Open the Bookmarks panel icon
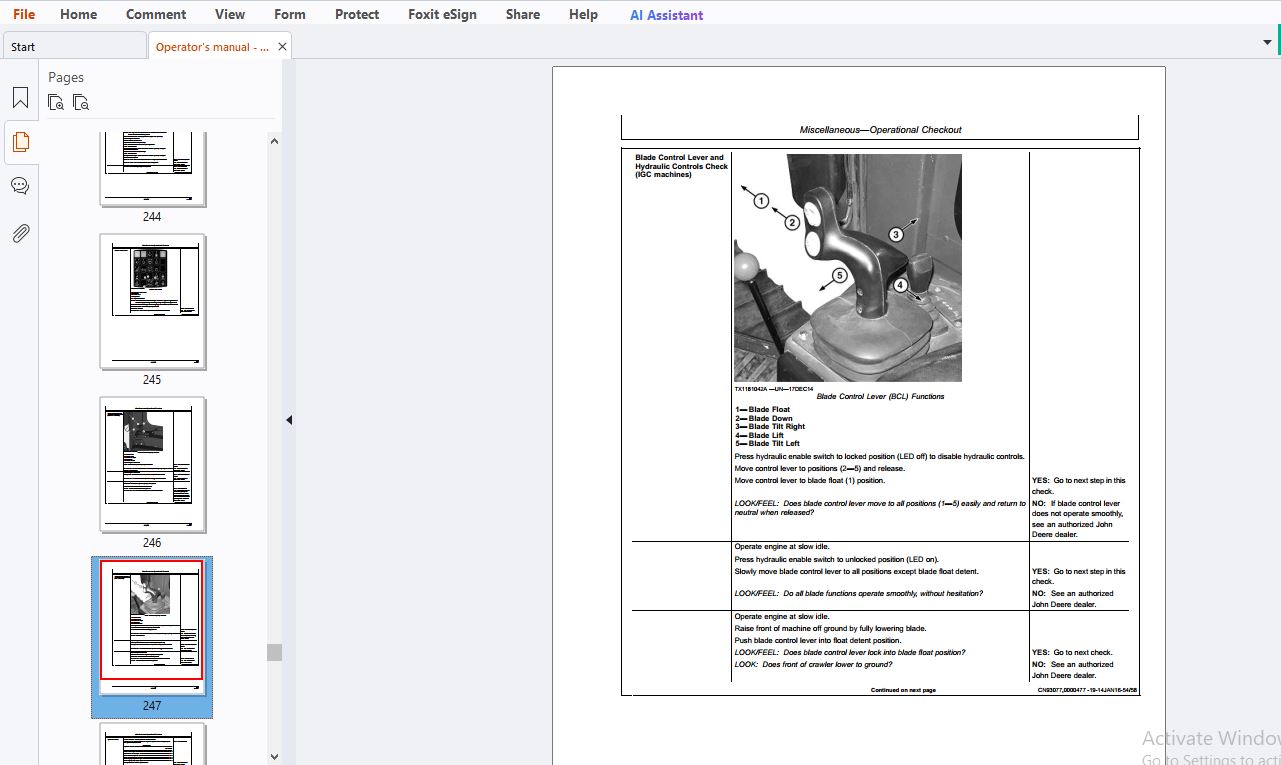 coord(20,98)
